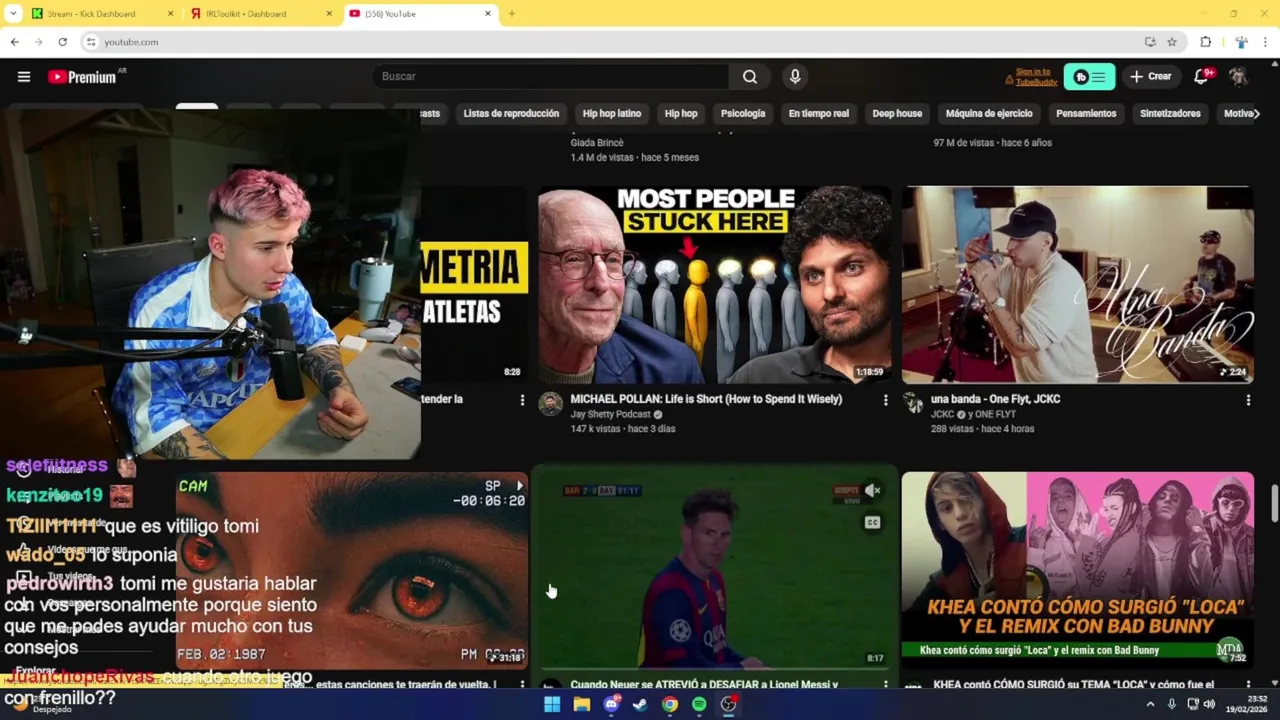The height and width of the screenshot is (720, 1280).
Task: Open Chrome from the taskbar
Action: click(x=670, y=704)
